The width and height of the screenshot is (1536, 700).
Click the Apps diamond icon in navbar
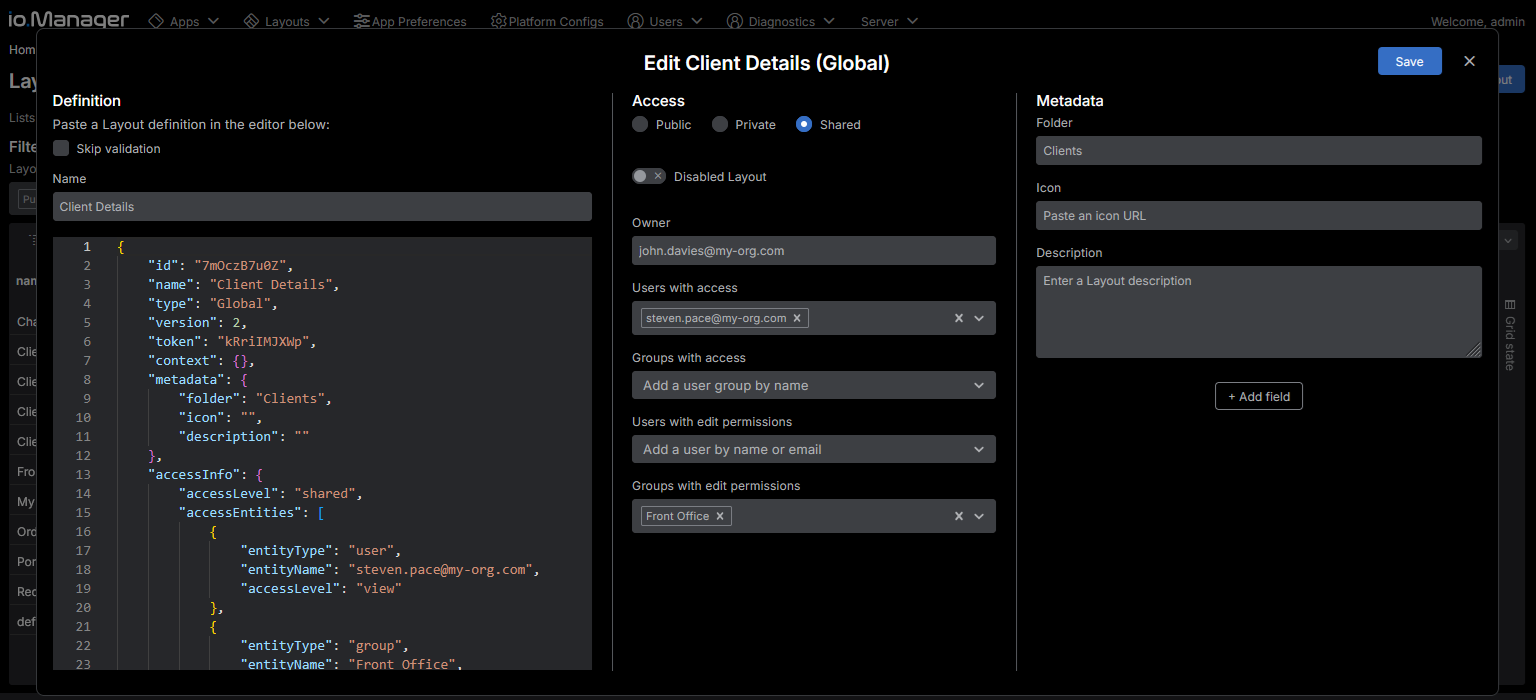pyautogui.click(x=156, y=21)
